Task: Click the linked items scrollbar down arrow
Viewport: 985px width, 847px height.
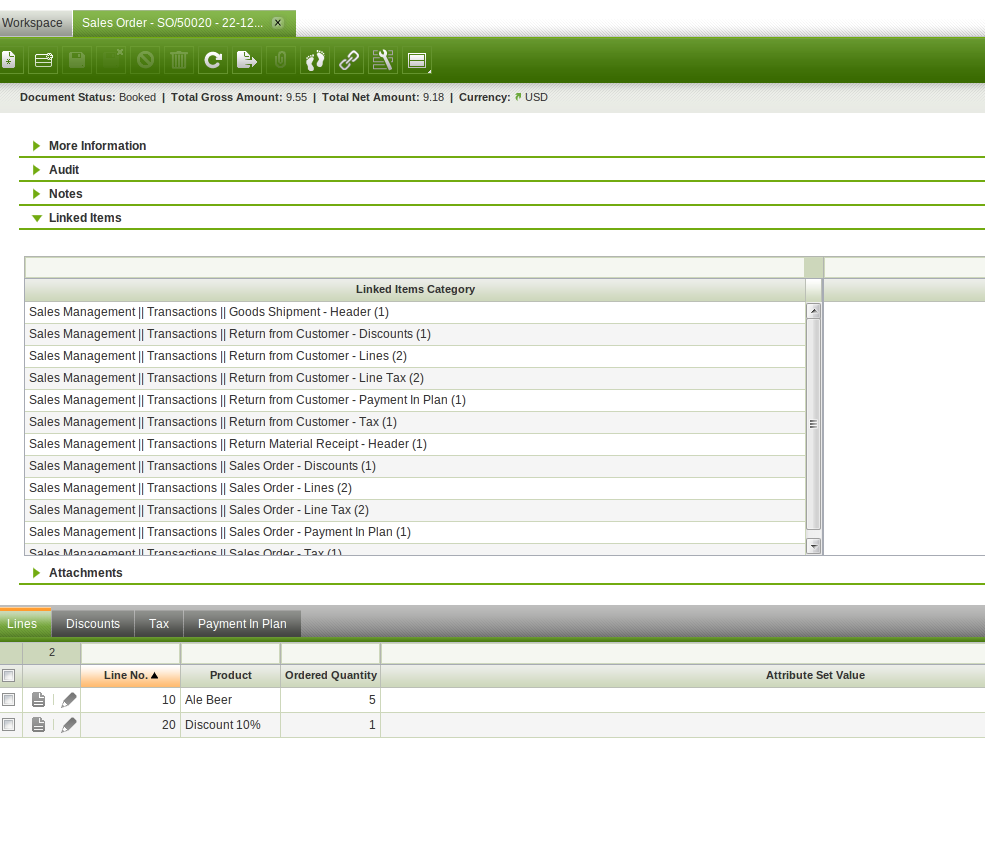Action: pos(813,546)
